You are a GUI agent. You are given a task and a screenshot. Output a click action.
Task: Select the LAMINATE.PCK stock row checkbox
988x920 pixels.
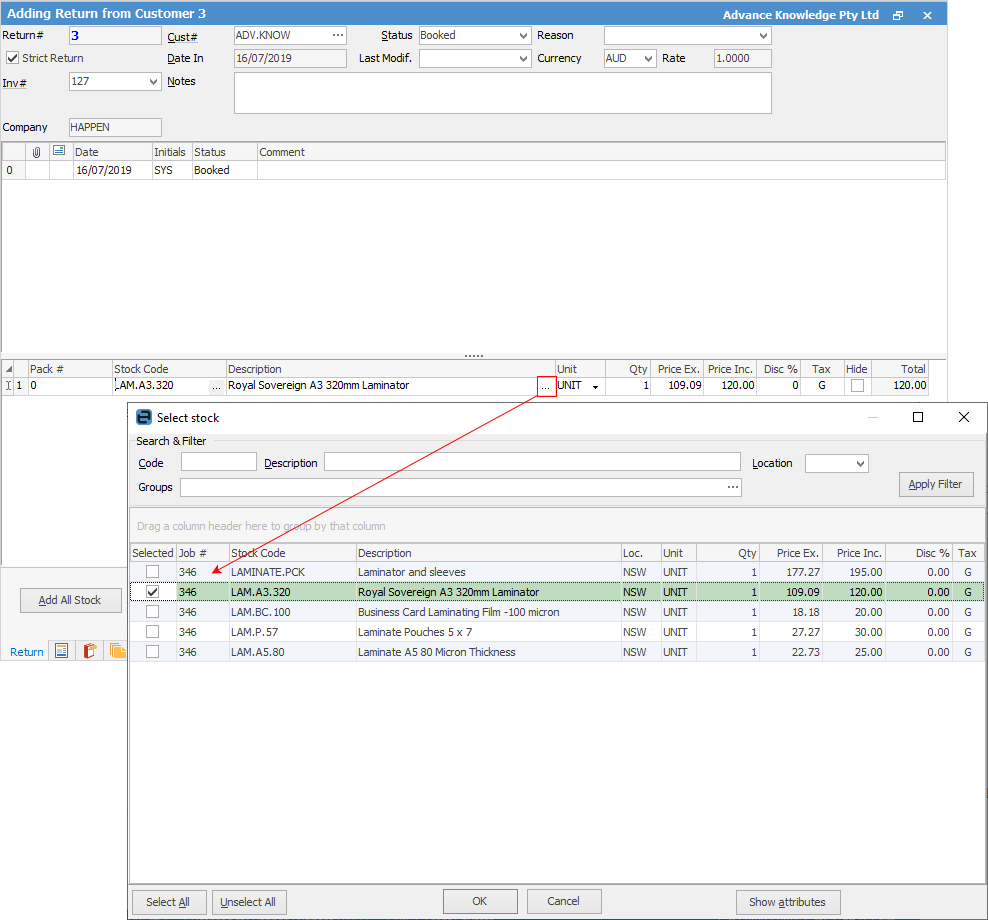click(x=152, y=572)
